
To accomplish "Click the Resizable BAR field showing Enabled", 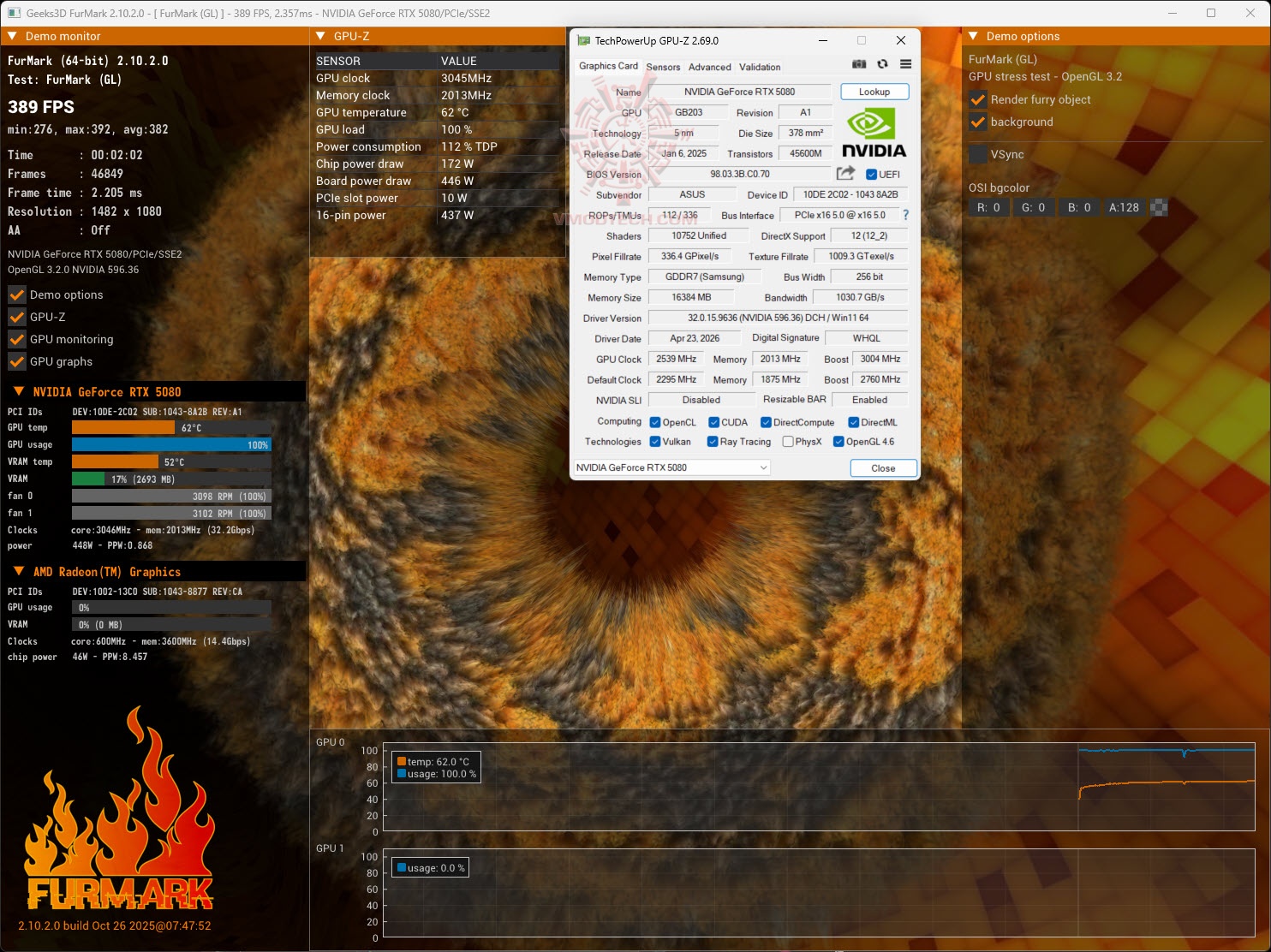I will pyautogui.click(x=869, y=400).
